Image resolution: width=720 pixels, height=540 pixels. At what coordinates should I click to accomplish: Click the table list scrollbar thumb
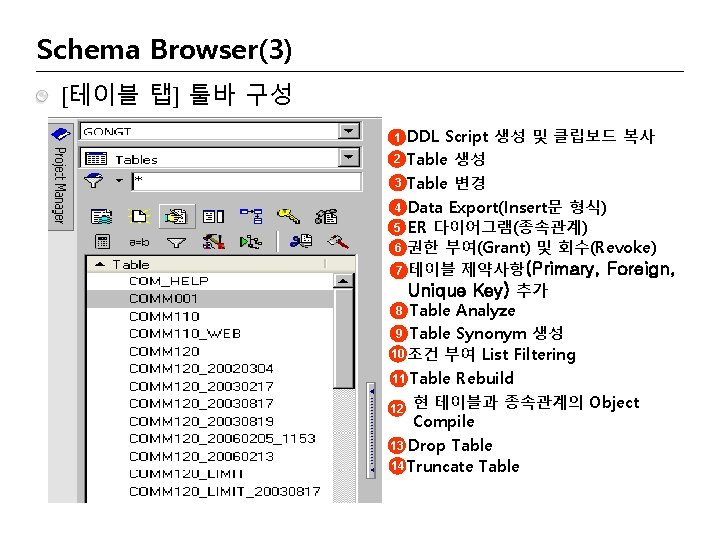coord(344,339)
